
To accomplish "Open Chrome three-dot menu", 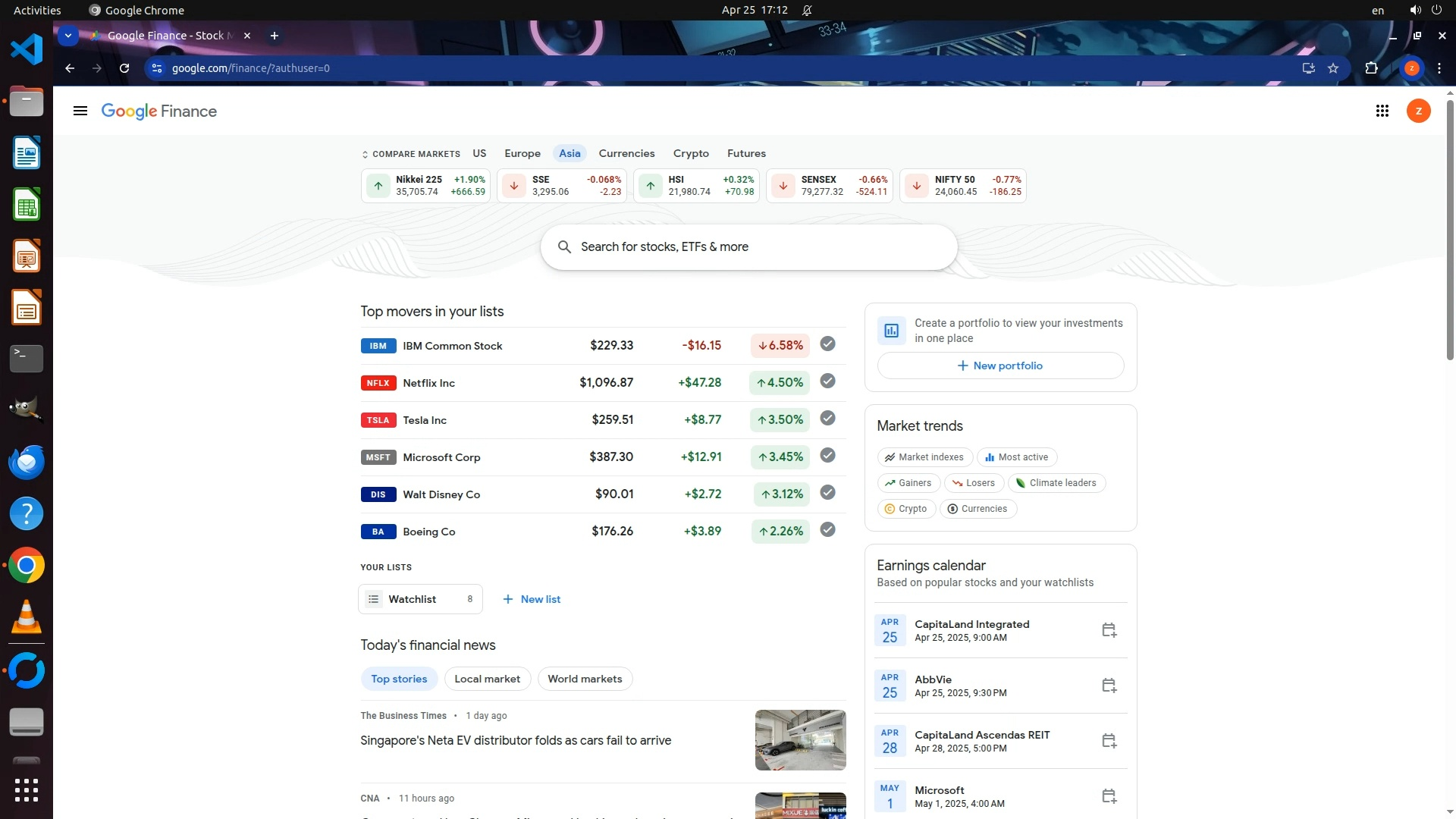I will pos(1439,68).
